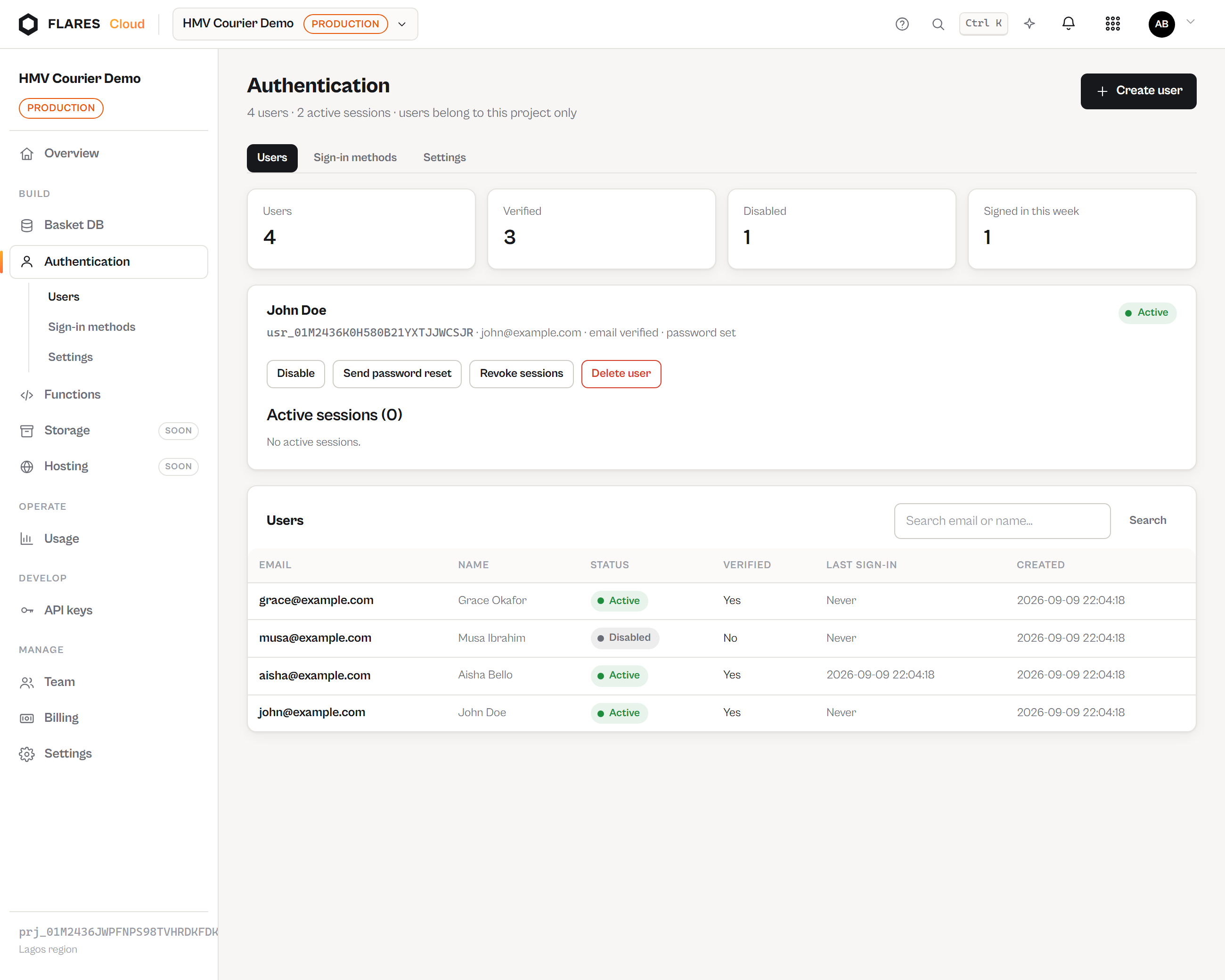The width and height of the screenshot is (1225, 980).
Task: Click the Usage bar chart icon
Action: (27, 539)
